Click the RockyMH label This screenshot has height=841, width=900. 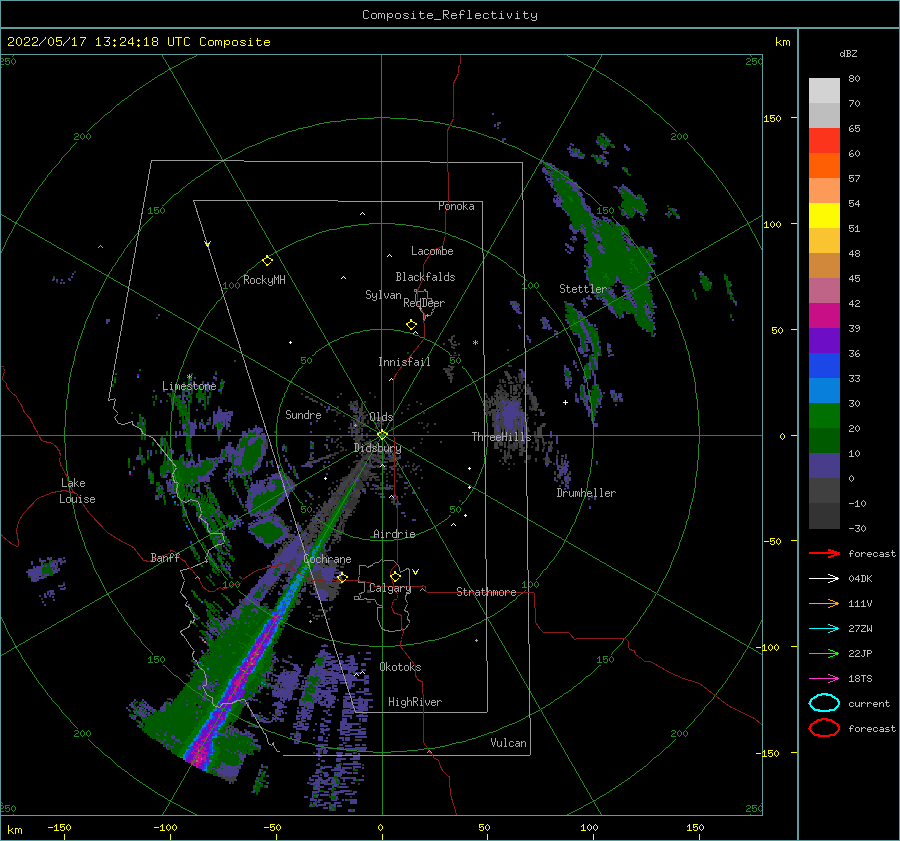(264, 280)
